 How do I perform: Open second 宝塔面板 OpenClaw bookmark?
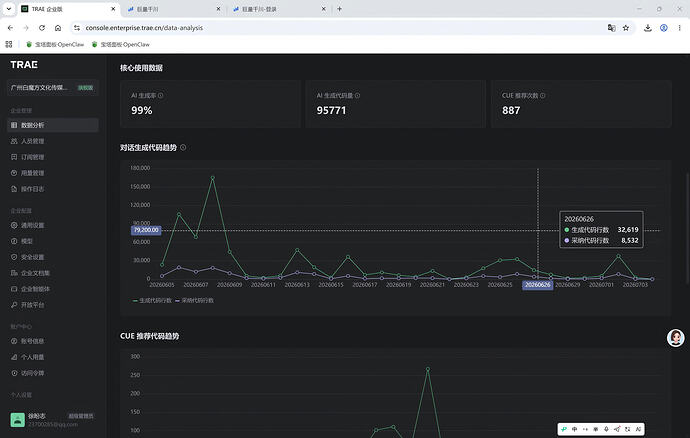point(121,44)
